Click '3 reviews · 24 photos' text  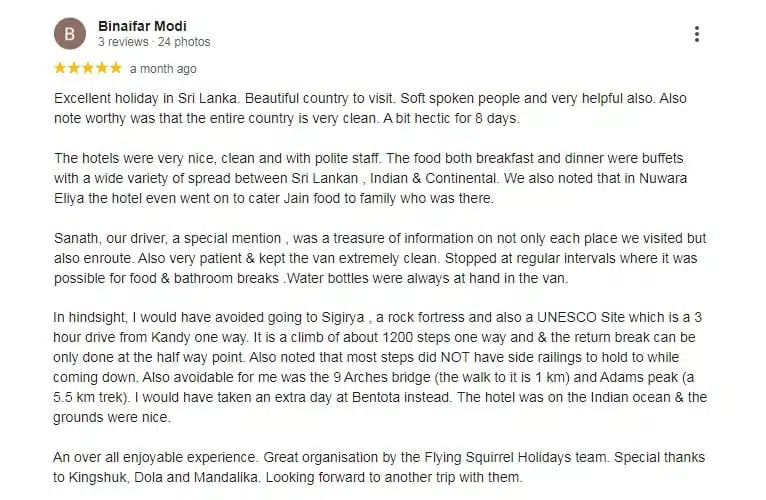coord(154,42)
